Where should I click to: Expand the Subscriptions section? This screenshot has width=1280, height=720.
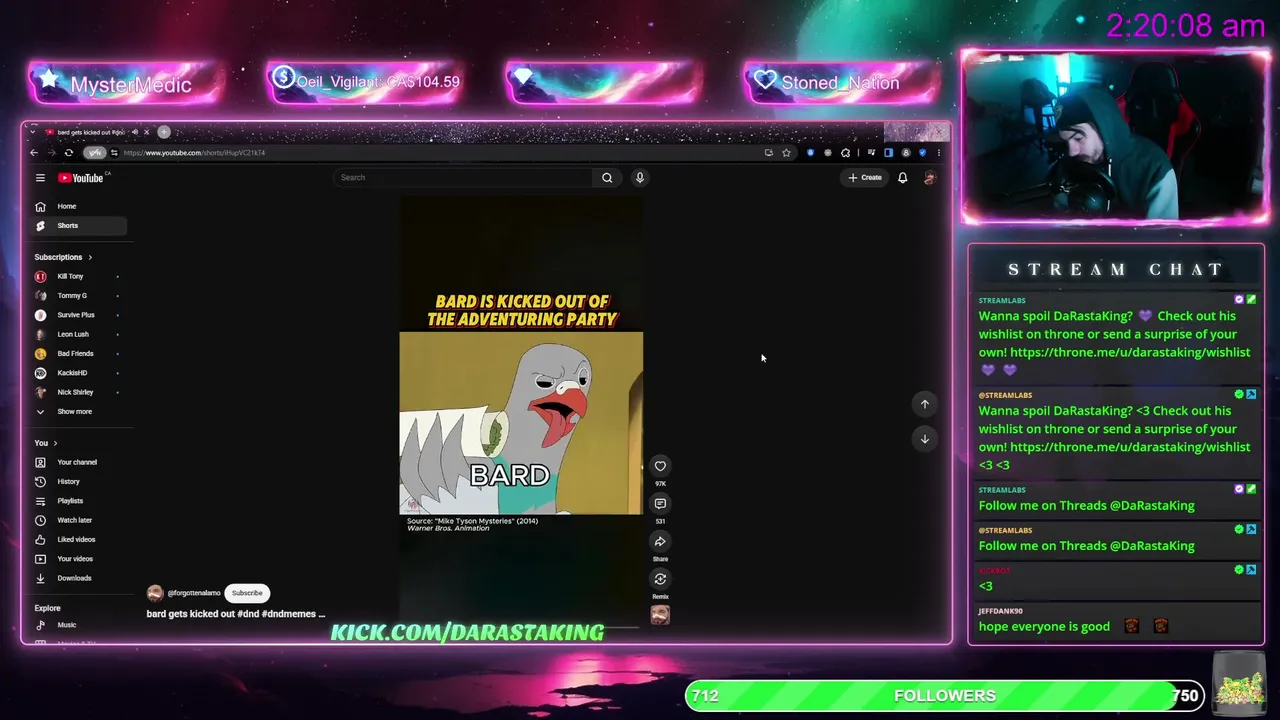tap(64, 257)
